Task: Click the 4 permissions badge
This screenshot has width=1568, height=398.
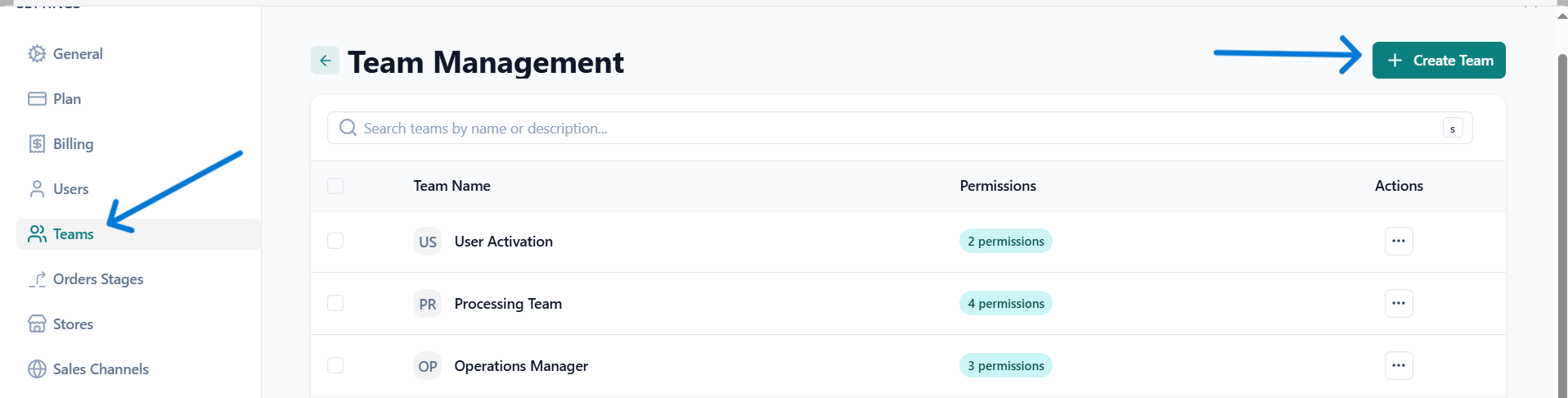Action: [x=1005, y=304]
